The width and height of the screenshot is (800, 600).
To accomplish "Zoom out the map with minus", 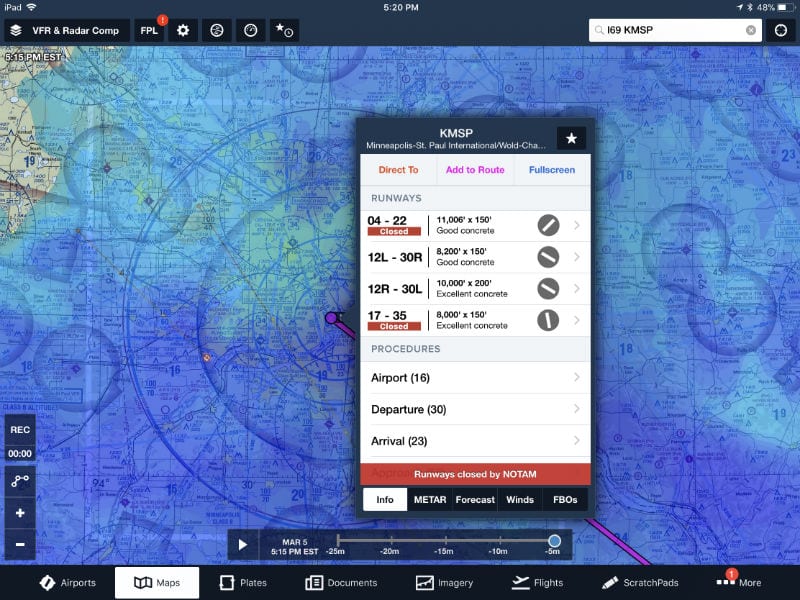I will click(20, 544).
